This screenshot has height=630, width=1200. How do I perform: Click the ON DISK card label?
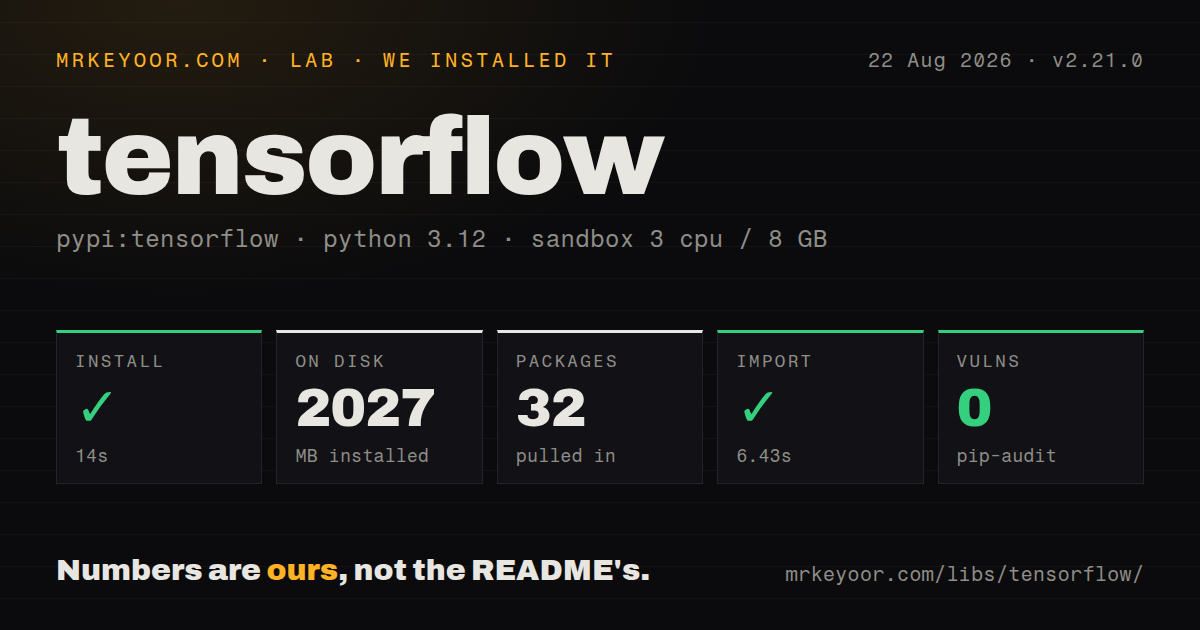[340, 362]
